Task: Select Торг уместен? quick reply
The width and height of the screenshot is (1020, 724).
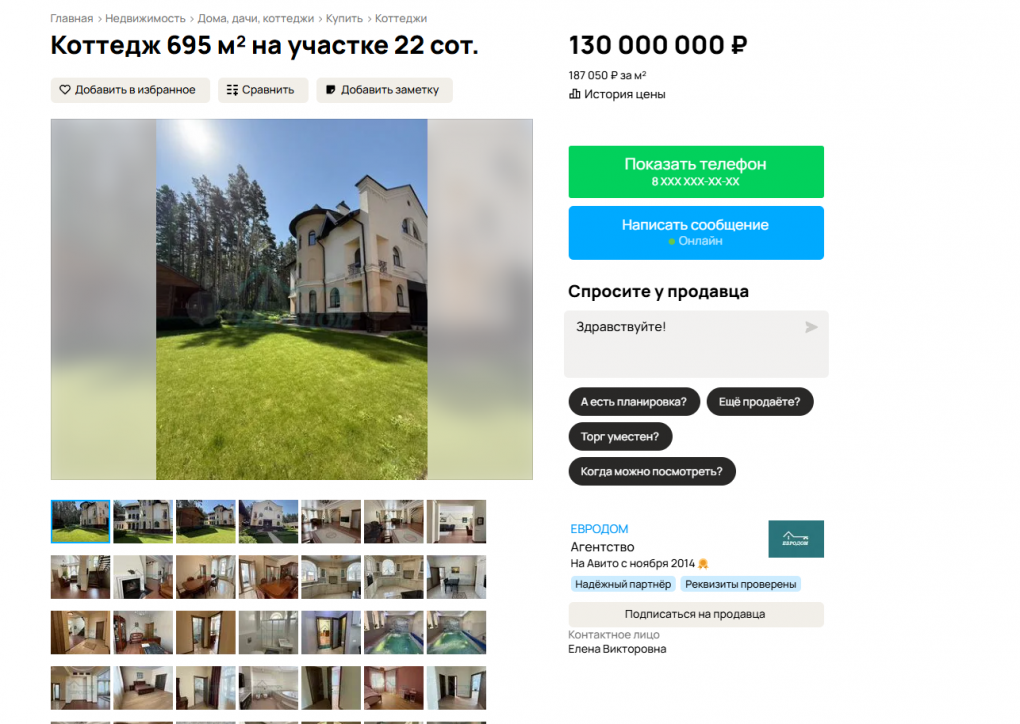Action: pyautogui.click(x=620, y=436)
